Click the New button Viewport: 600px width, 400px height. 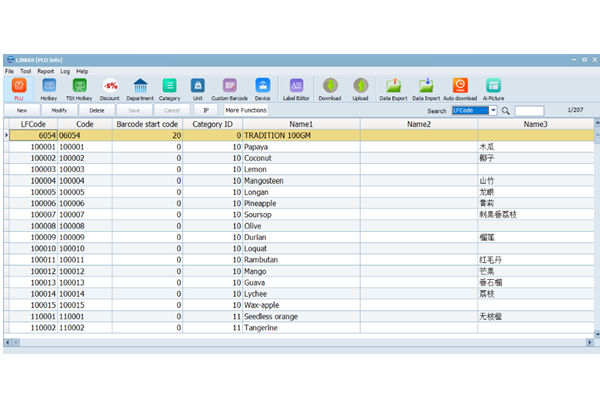click(x=20, y=110)
